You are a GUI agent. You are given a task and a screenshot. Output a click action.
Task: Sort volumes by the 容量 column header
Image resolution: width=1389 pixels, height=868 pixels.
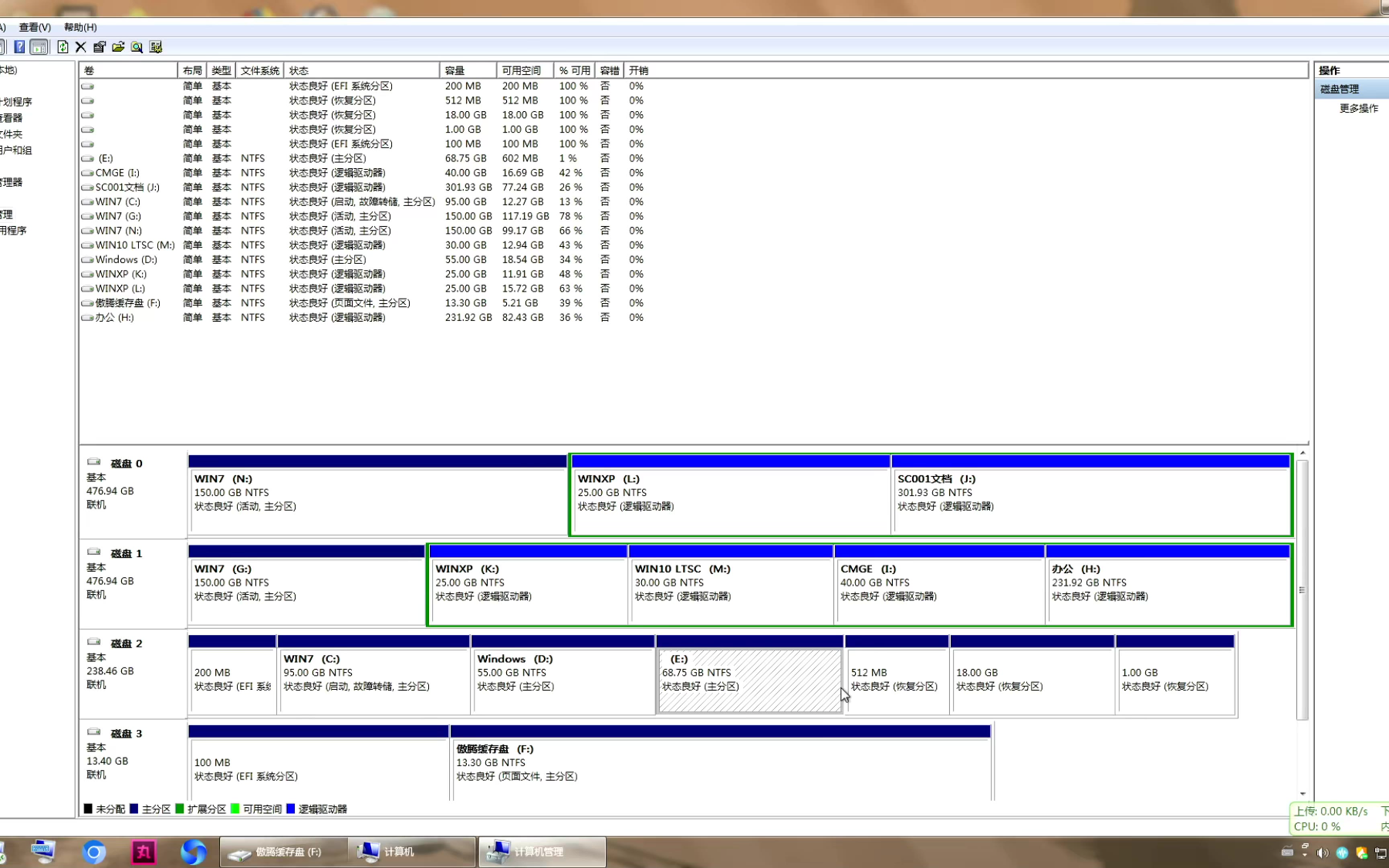tap(467, 70)
